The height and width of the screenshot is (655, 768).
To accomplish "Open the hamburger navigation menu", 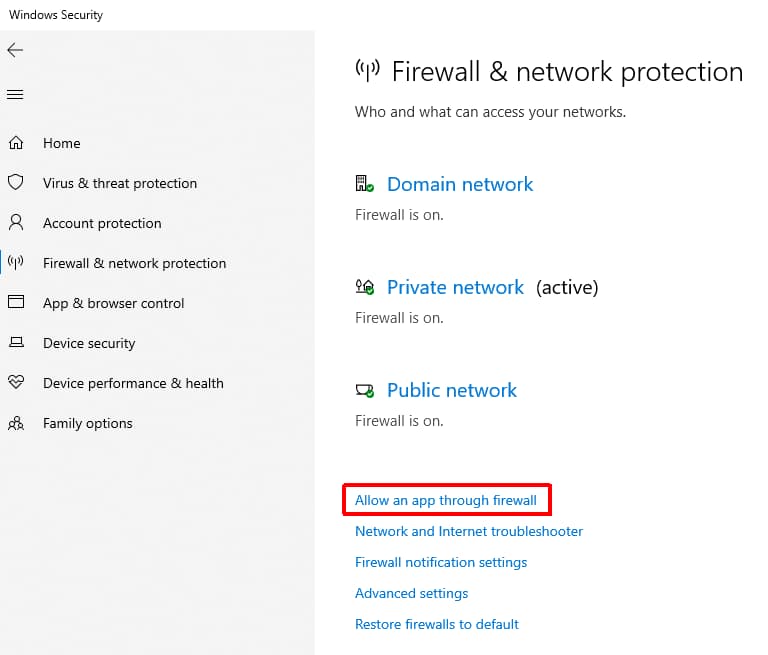I will (x=15, y=95).
